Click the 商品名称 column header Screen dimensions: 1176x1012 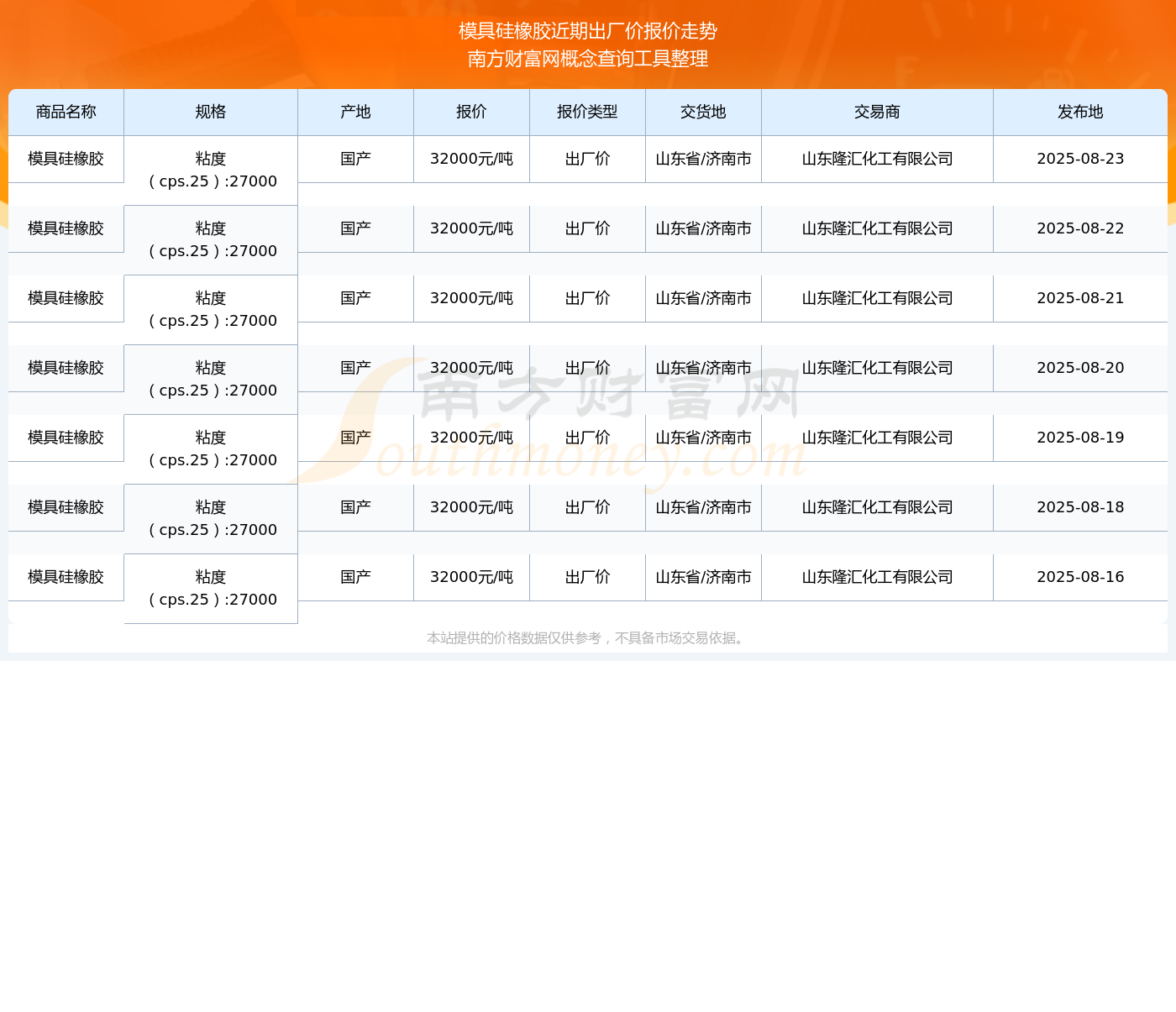click(66, 112)
